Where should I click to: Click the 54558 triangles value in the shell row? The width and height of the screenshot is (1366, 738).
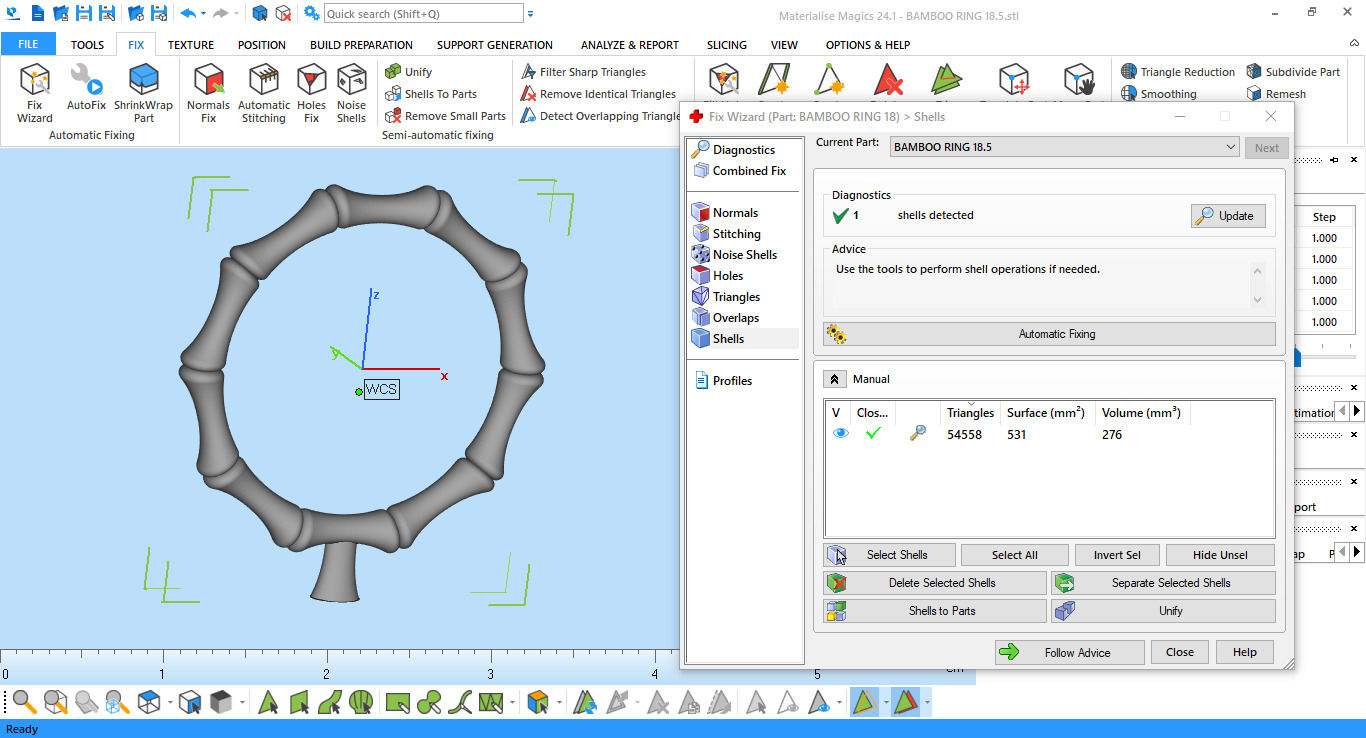click(966, 434)
